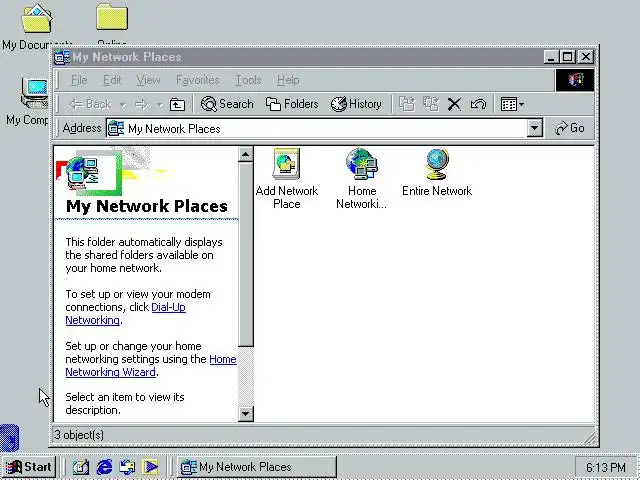Click the Go button
Image resolution: width=640 pixels, height=480 pixels.
570,128
